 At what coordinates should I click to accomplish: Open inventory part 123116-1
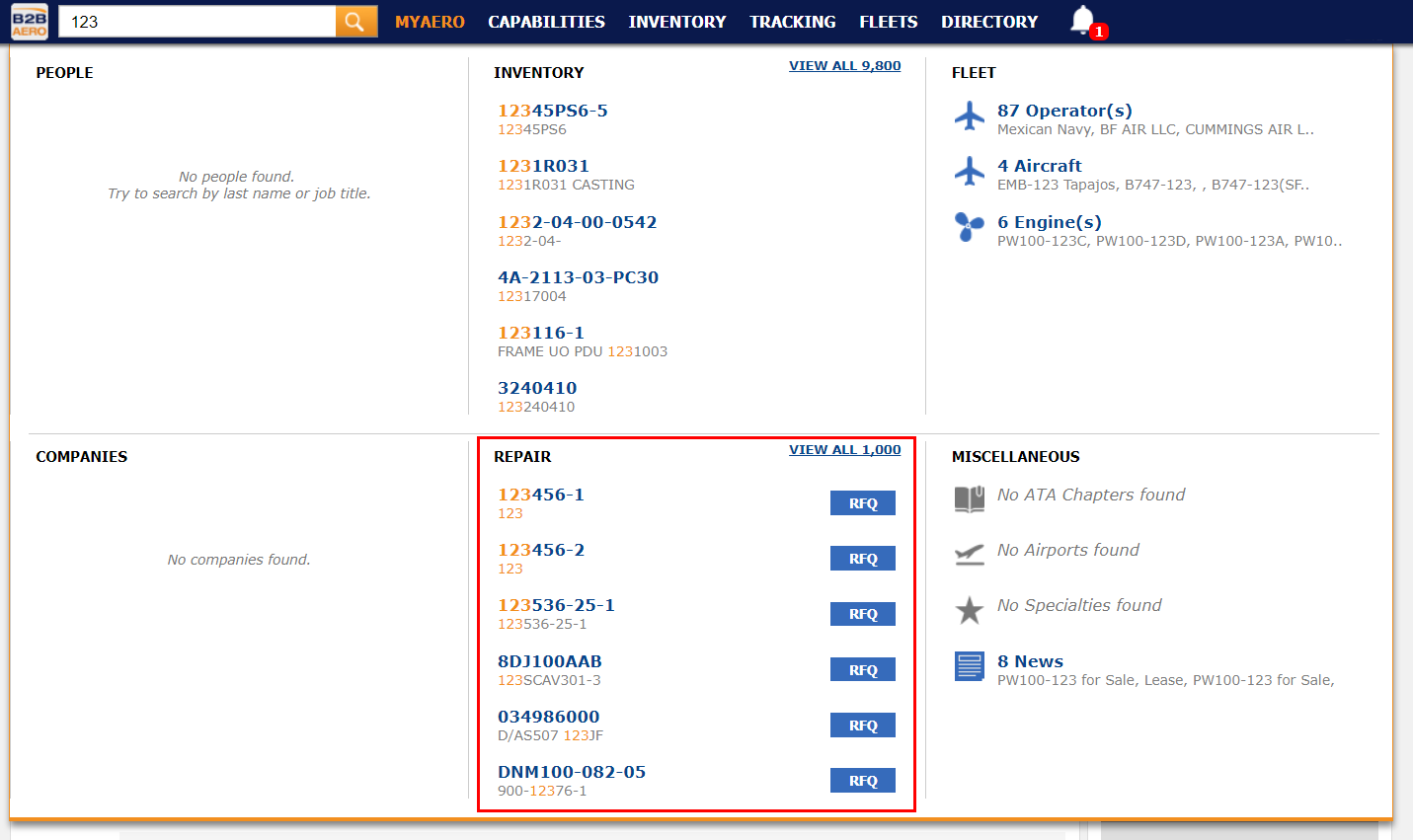point(541,333)
